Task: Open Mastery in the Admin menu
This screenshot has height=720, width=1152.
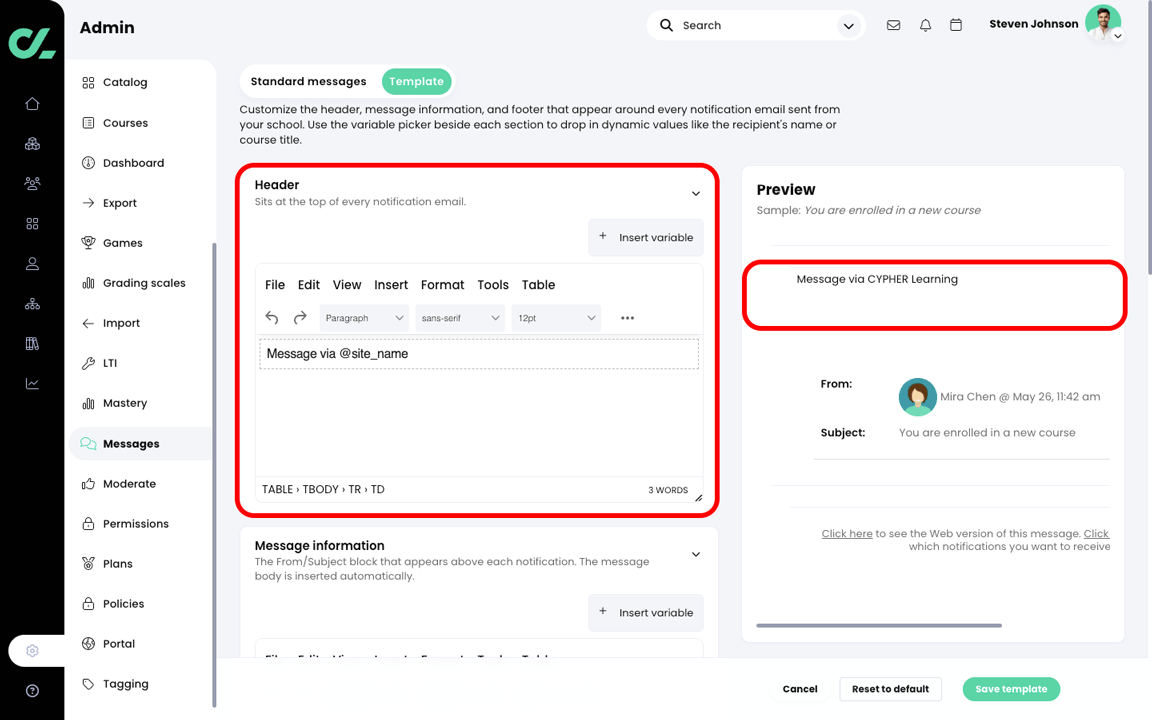Action: click(125, 403)
